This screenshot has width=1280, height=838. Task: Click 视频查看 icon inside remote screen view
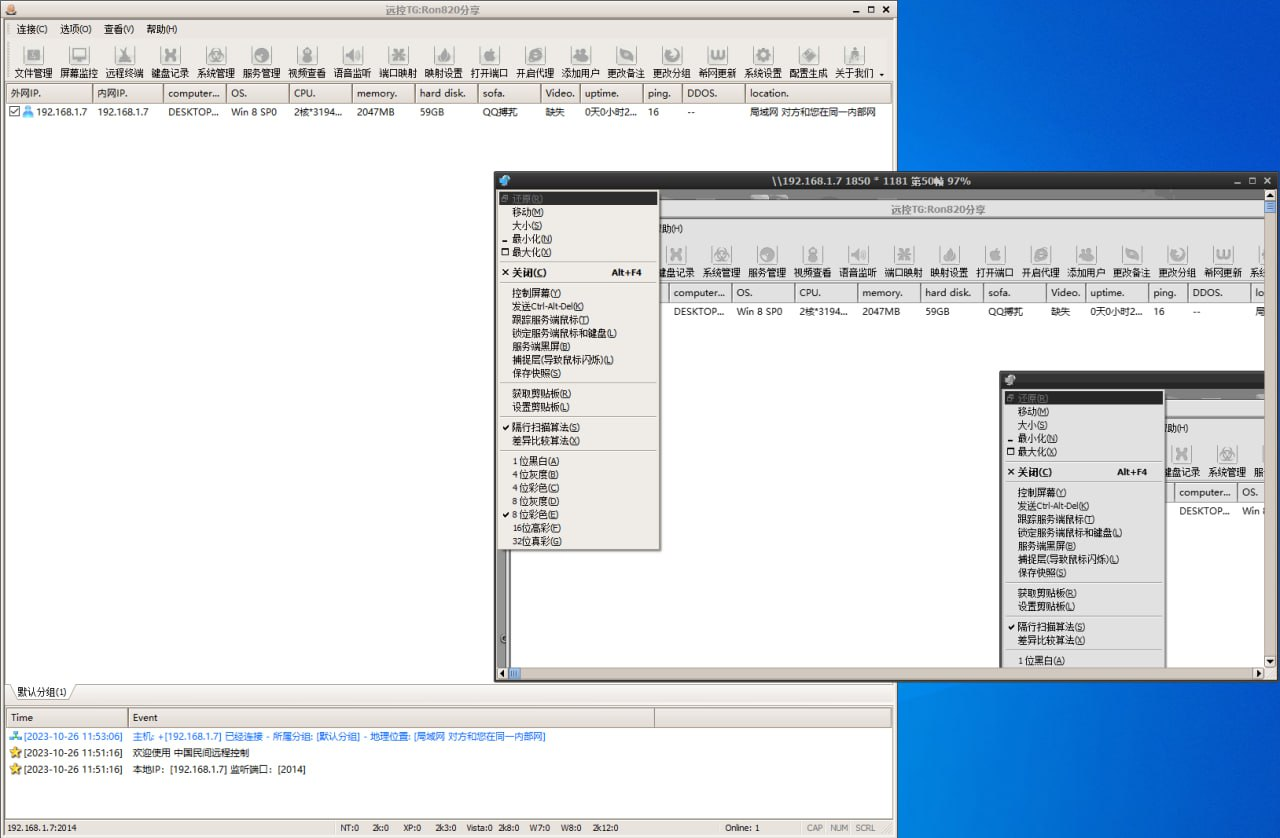point(813,261)
